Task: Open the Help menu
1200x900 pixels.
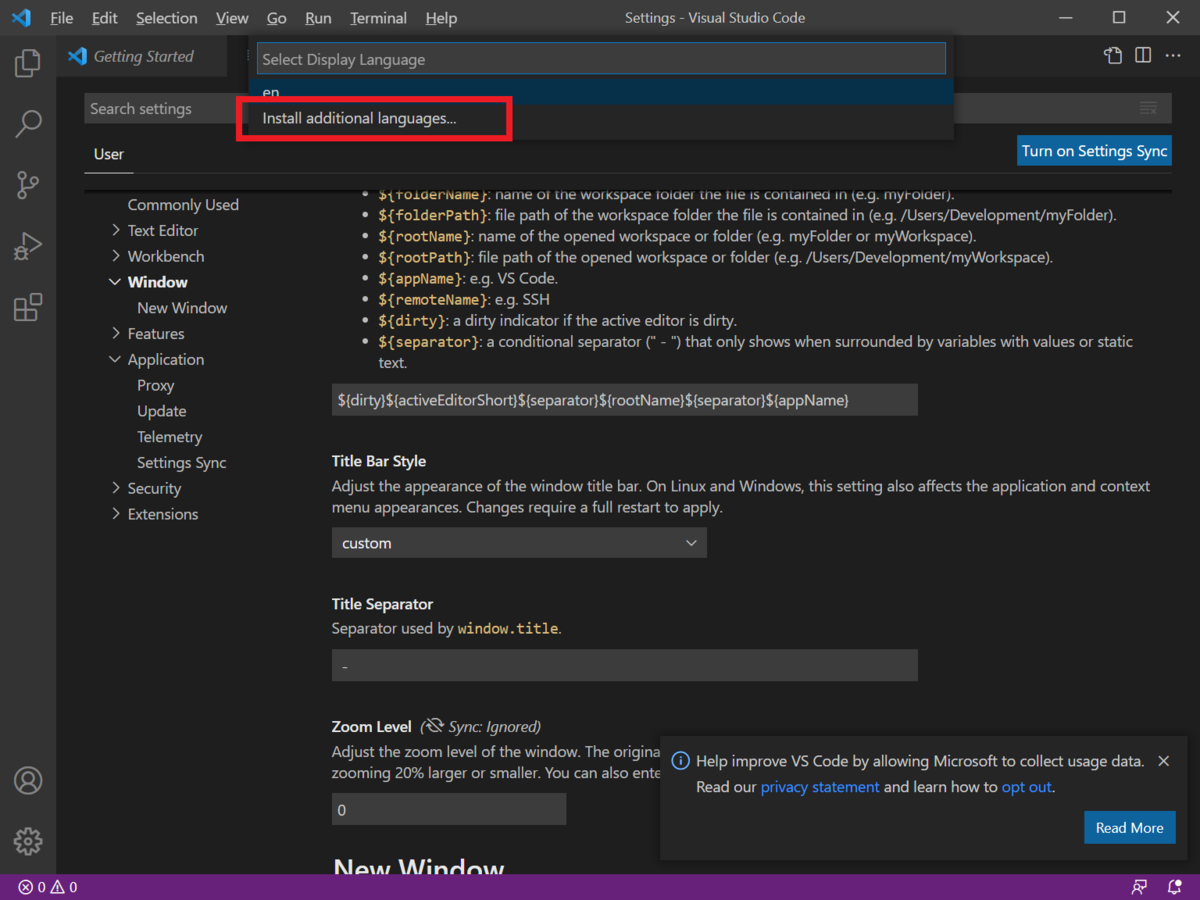Action: click(441, 18)
